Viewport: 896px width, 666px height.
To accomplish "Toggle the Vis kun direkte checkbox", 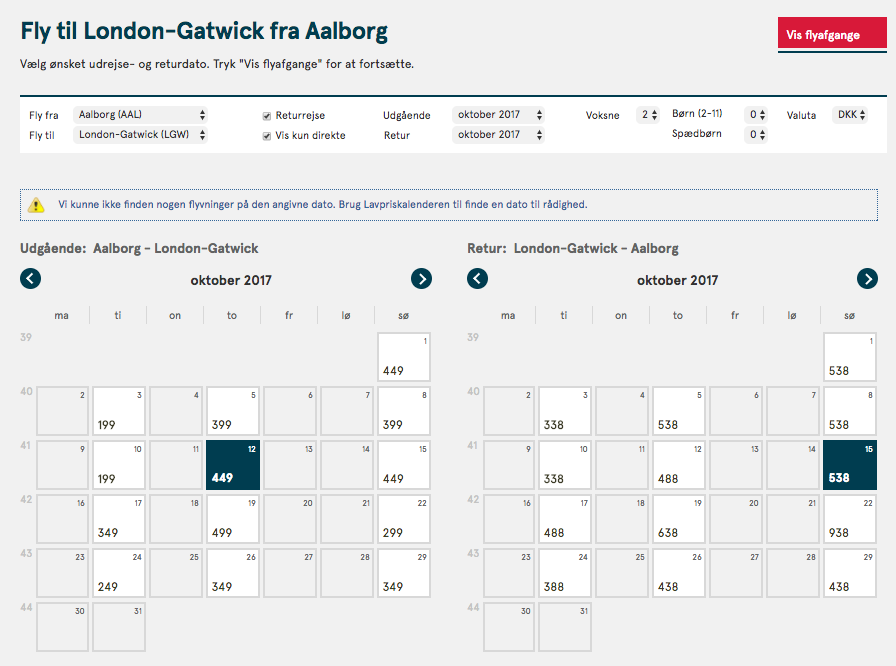I will [x=266, y=136].
